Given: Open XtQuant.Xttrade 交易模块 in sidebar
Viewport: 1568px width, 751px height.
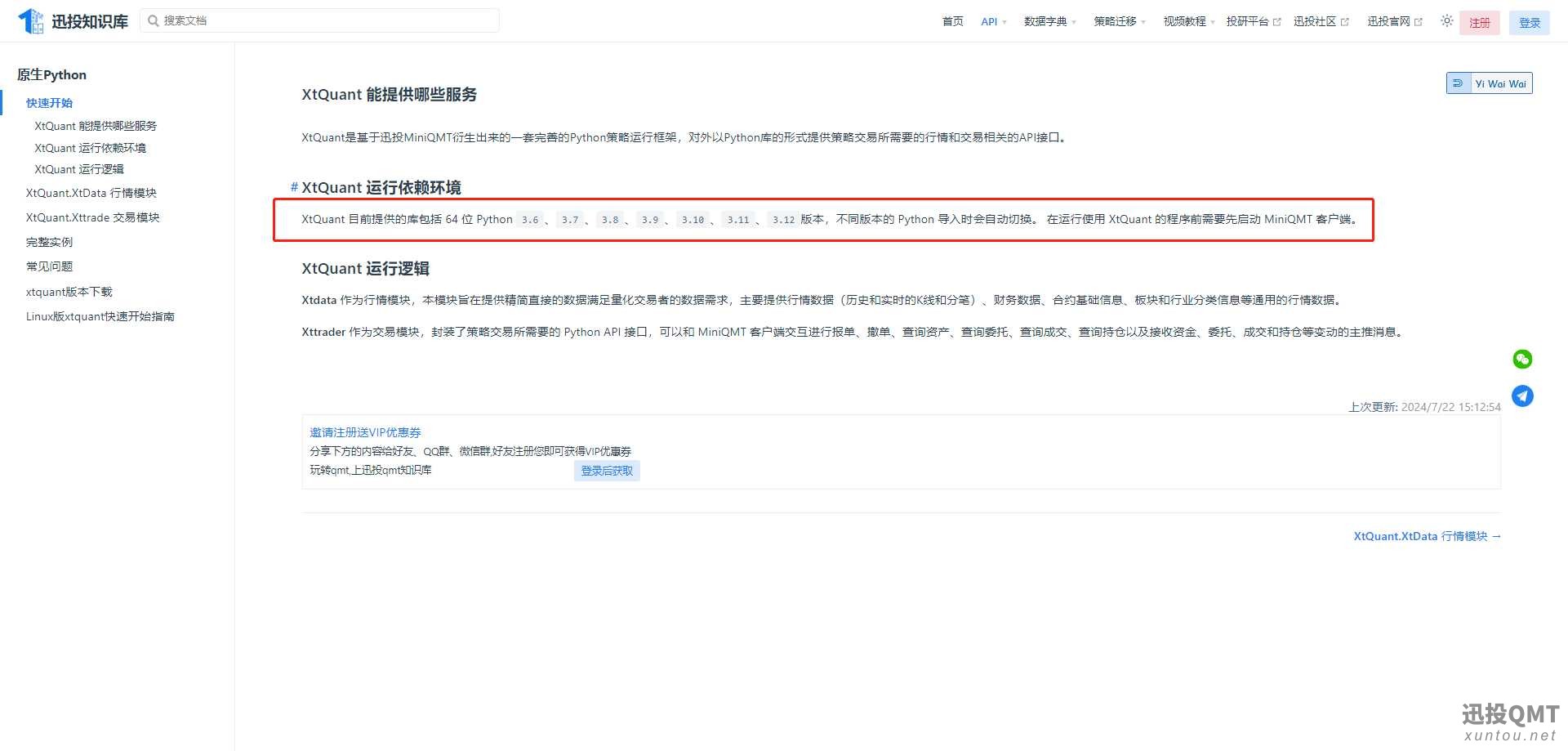Looking at the screenshot, I should (92, 217).
